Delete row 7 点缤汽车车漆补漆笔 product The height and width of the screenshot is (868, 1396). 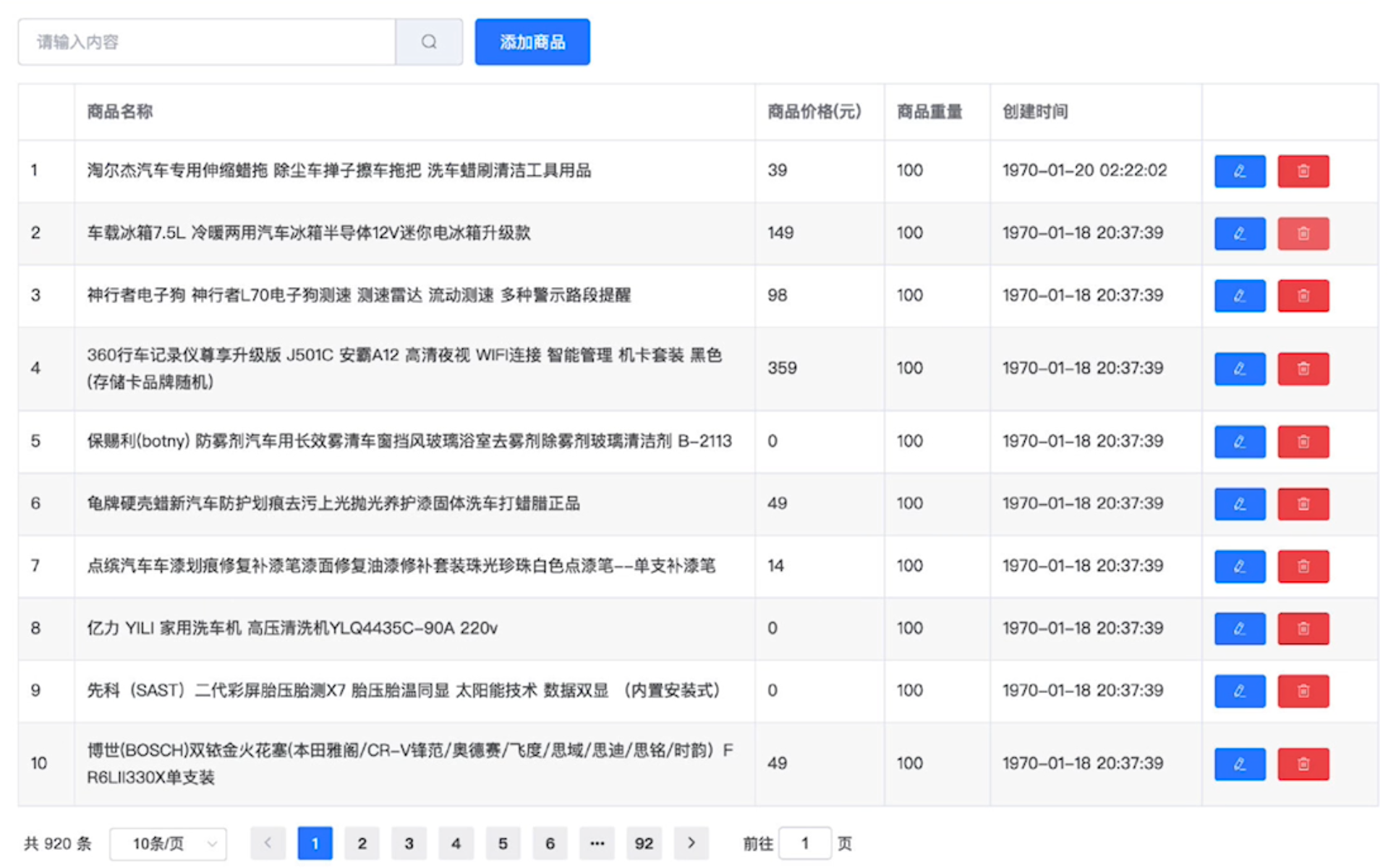(x=1303, y=566)
